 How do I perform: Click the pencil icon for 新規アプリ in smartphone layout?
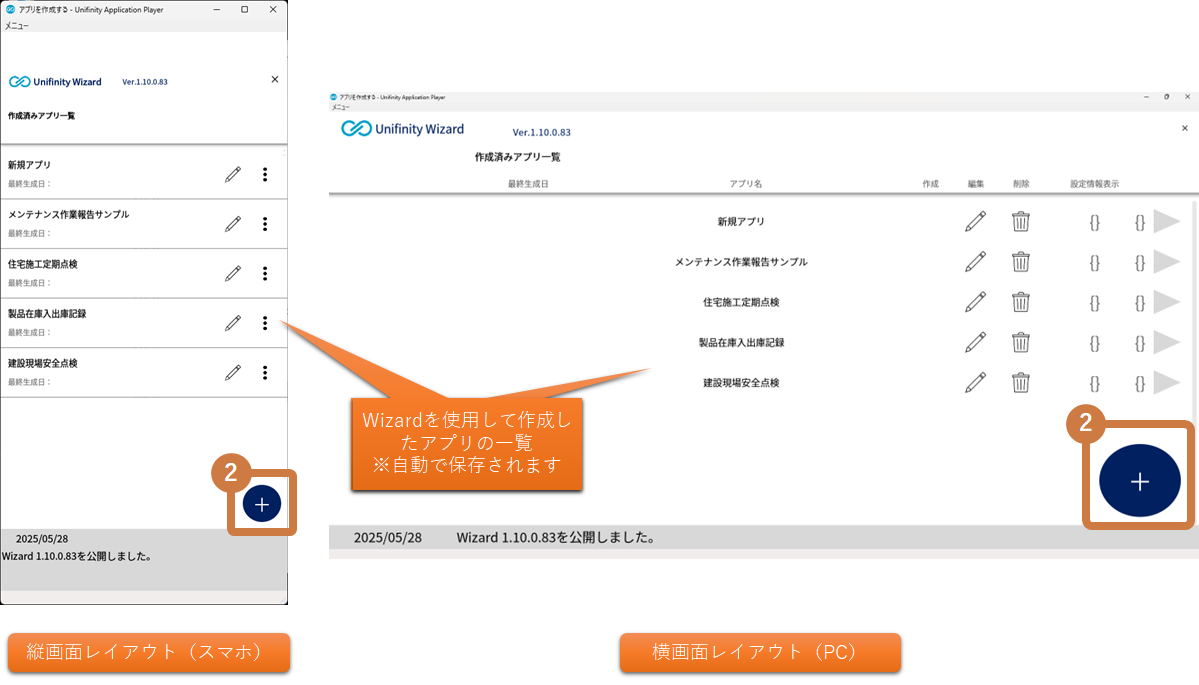(x=233, y=174)
